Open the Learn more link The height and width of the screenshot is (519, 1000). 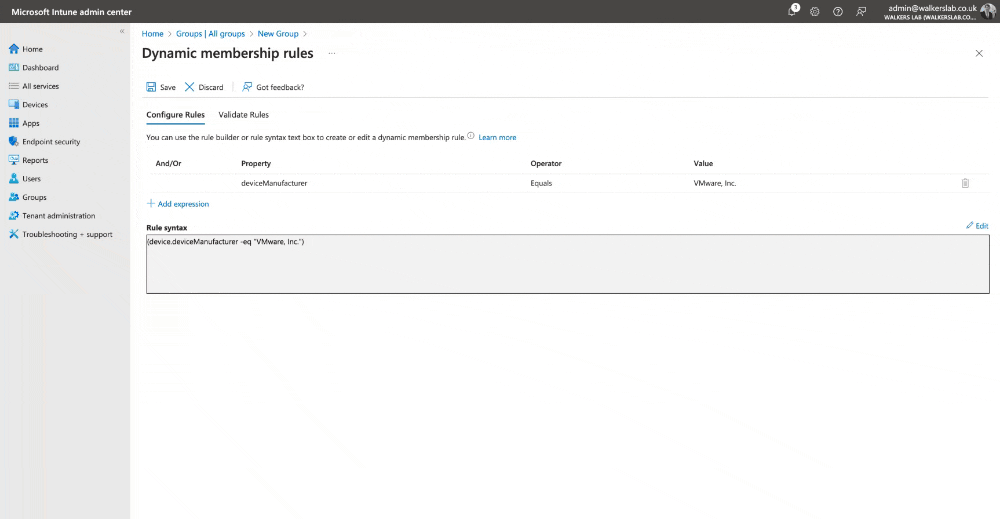coord(497,137)
